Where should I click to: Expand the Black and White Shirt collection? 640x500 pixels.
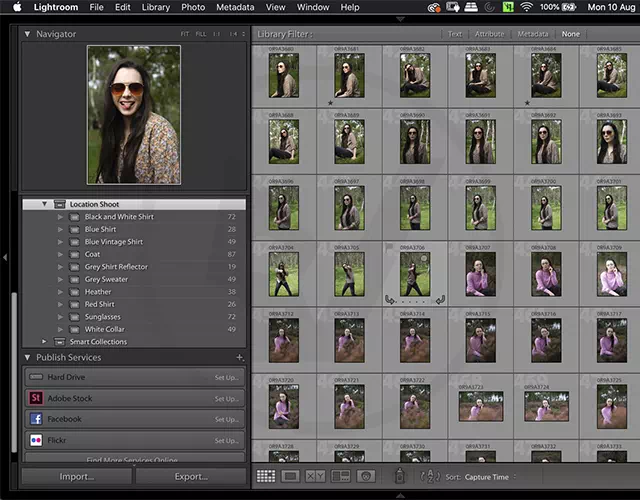[60, 217]
